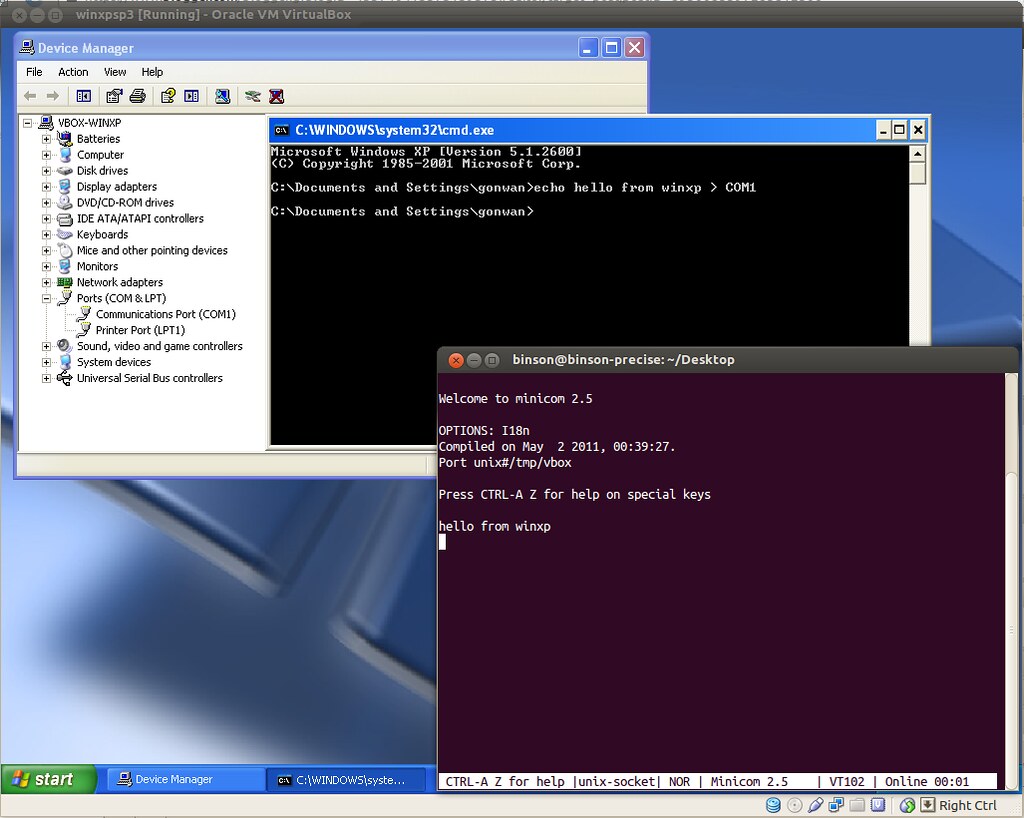
Task: Click the hard disk icon in VirtualBox status bar
Action: coord(774,805)
